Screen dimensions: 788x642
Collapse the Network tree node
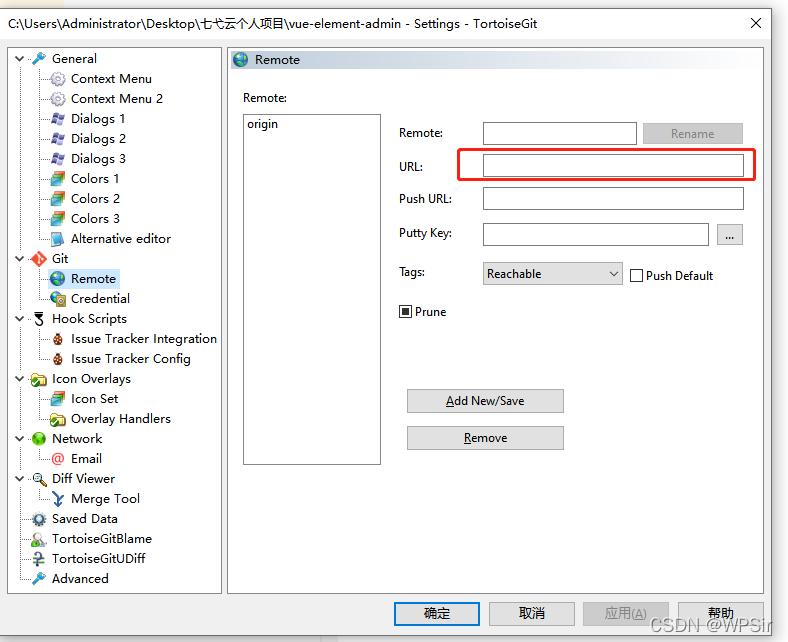click(x=20, y=438)
